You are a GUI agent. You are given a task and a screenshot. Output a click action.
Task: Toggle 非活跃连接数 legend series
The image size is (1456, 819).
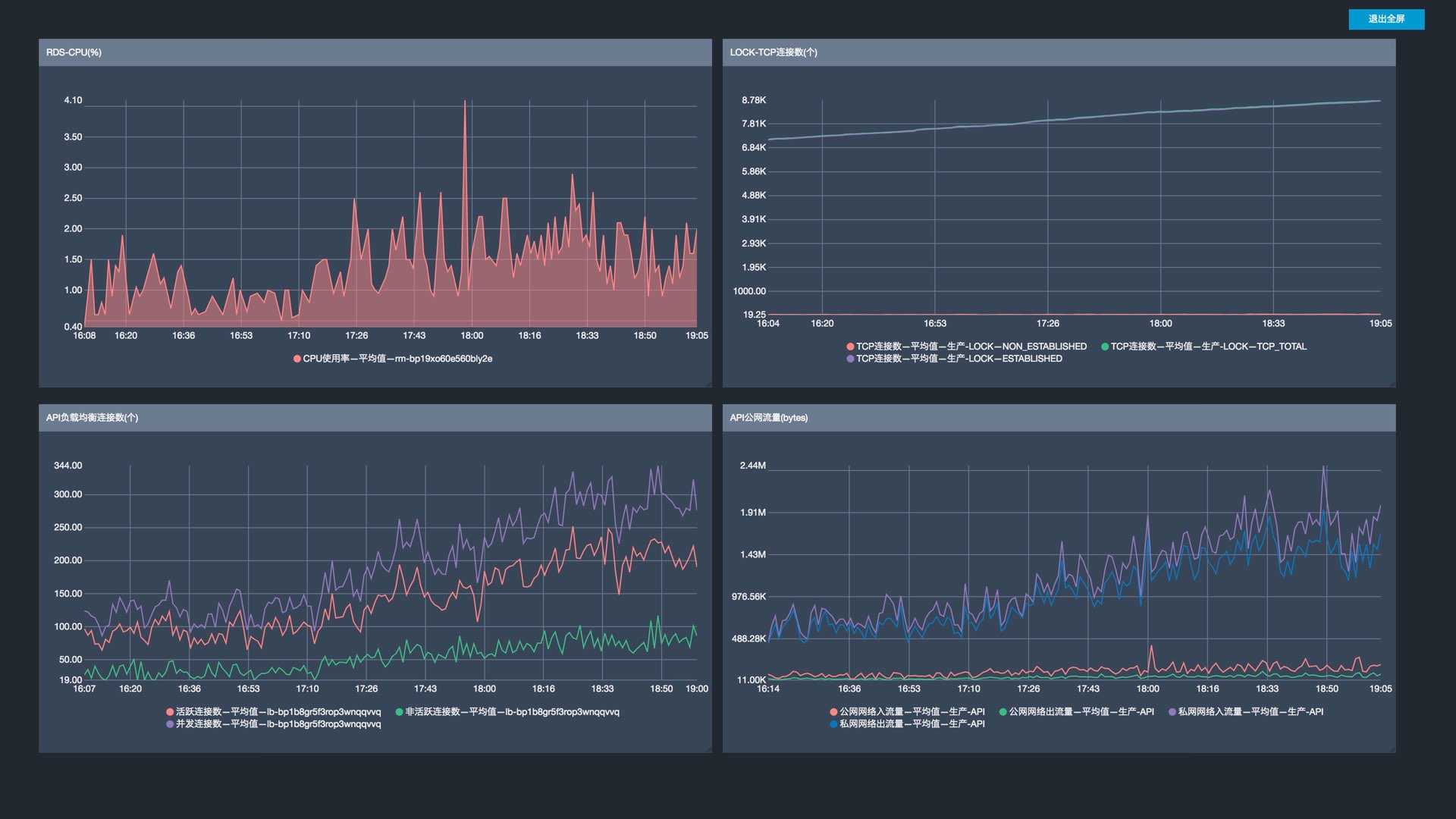point(507,712)
